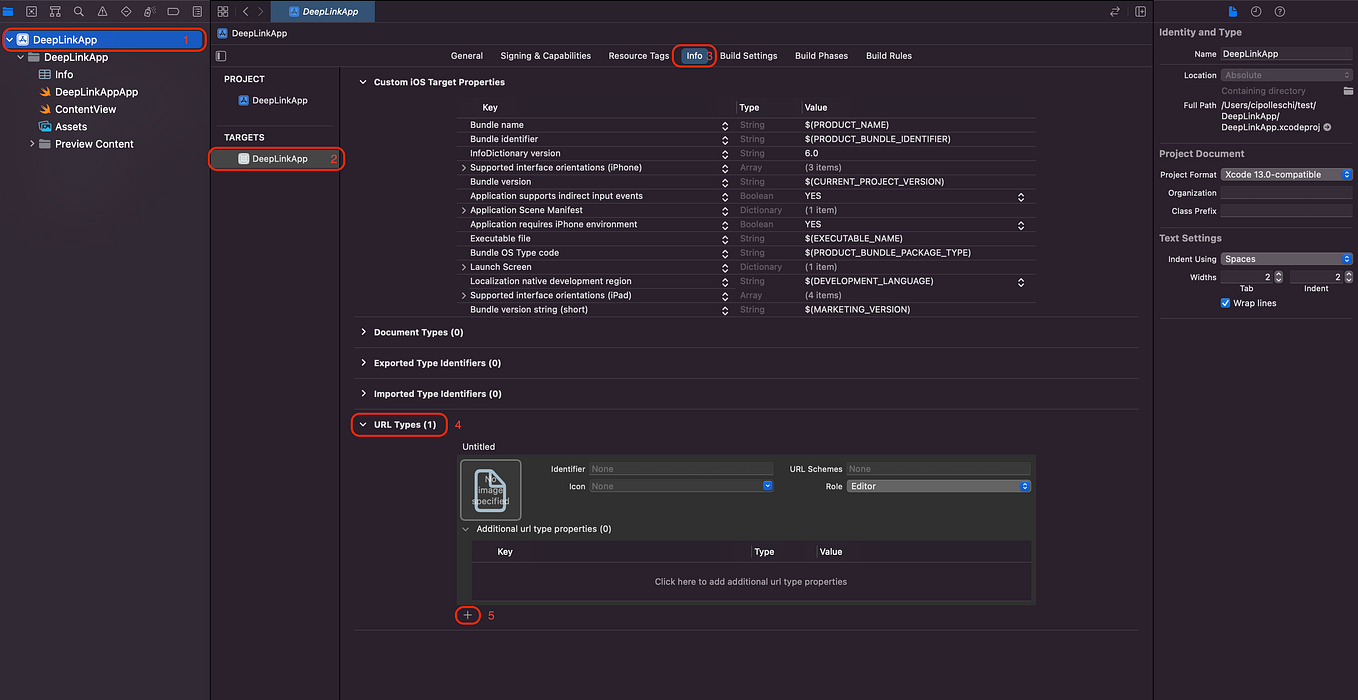1358x700 pixels.
Task: Open the Quick Help inspector question mark
Action: click(x=1279, y=11)
